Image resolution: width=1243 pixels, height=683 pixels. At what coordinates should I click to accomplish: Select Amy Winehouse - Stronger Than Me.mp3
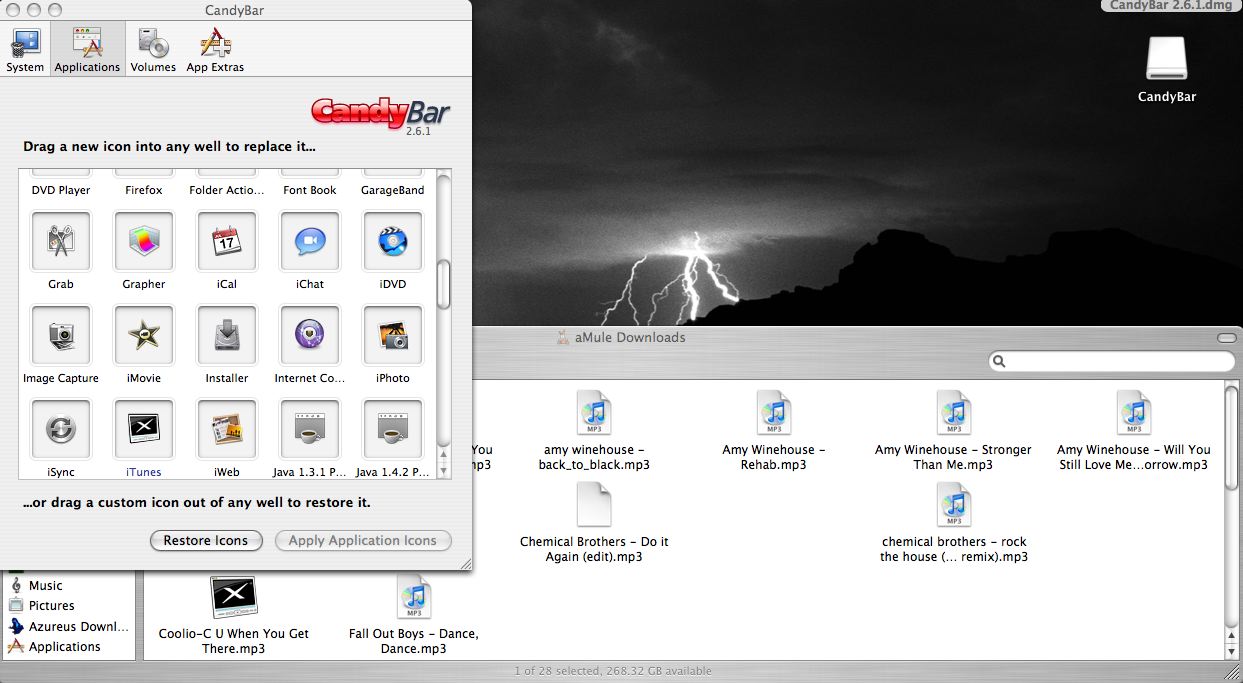pos(953,431)
